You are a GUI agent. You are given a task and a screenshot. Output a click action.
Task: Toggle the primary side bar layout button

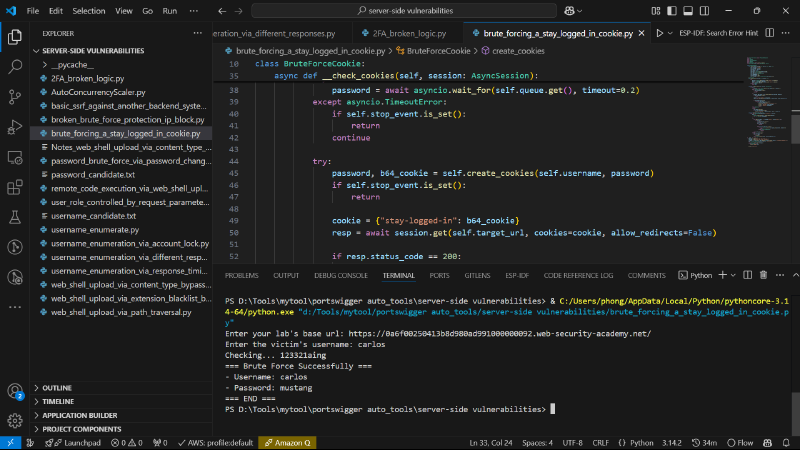[672, 11]
